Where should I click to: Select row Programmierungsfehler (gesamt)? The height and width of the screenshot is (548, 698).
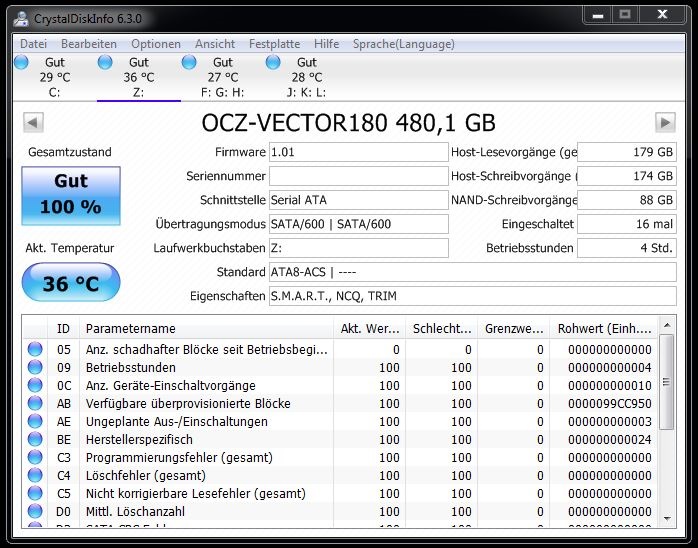(x=340, y=458)
